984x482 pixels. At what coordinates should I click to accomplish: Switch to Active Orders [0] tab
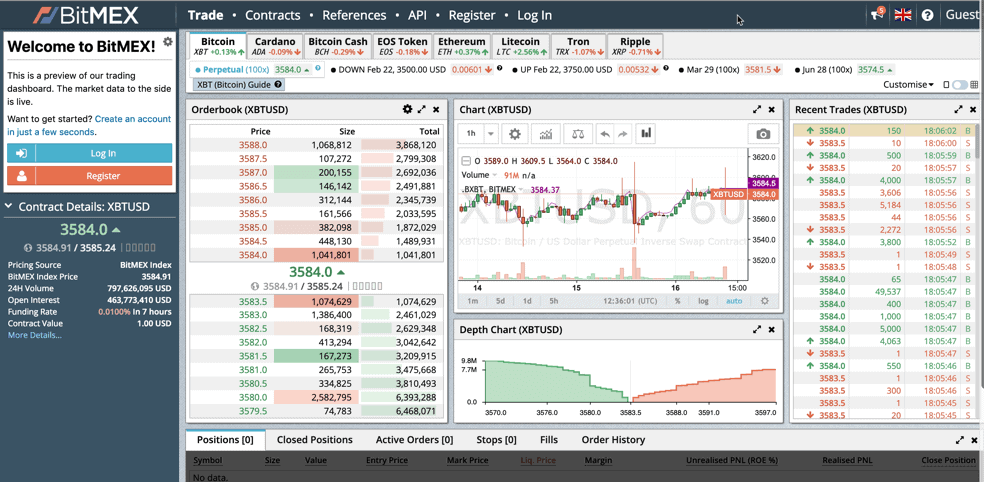point(414,440)
